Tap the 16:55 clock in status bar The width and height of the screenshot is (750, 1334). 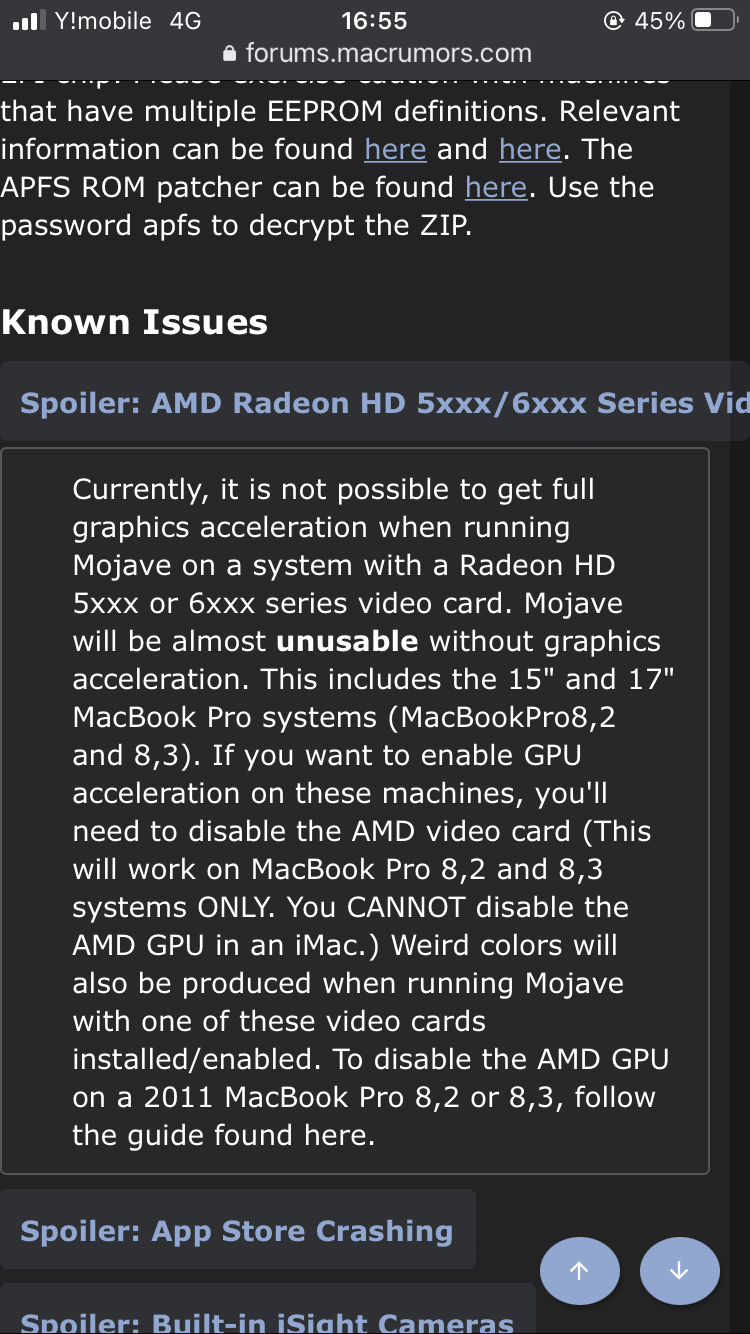374,20
